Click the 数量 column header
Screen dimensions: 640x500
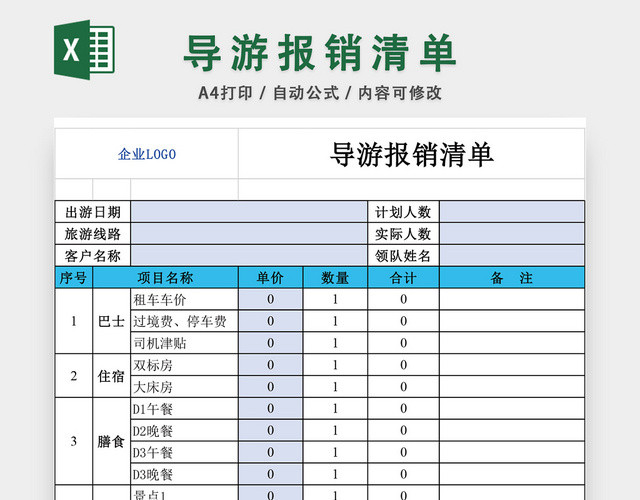335,278
